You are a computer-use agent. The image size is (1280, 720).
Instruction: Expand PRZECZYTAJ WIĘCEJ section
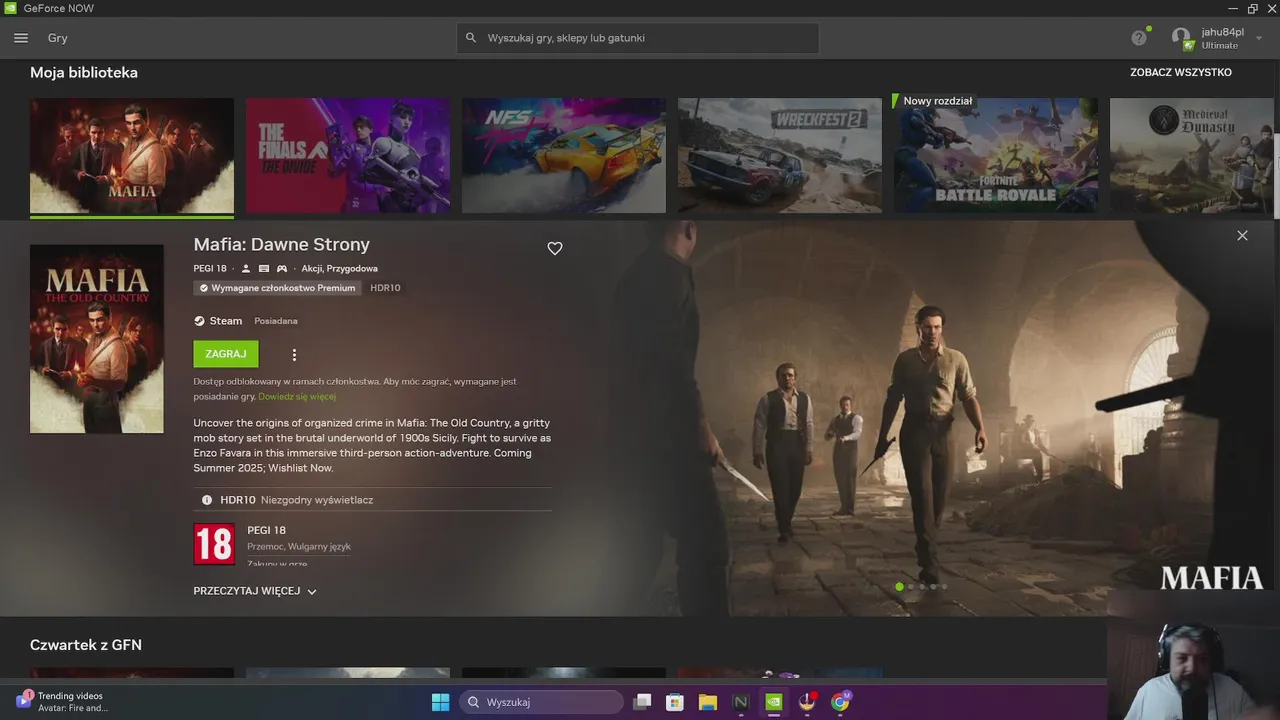[255, 591]
